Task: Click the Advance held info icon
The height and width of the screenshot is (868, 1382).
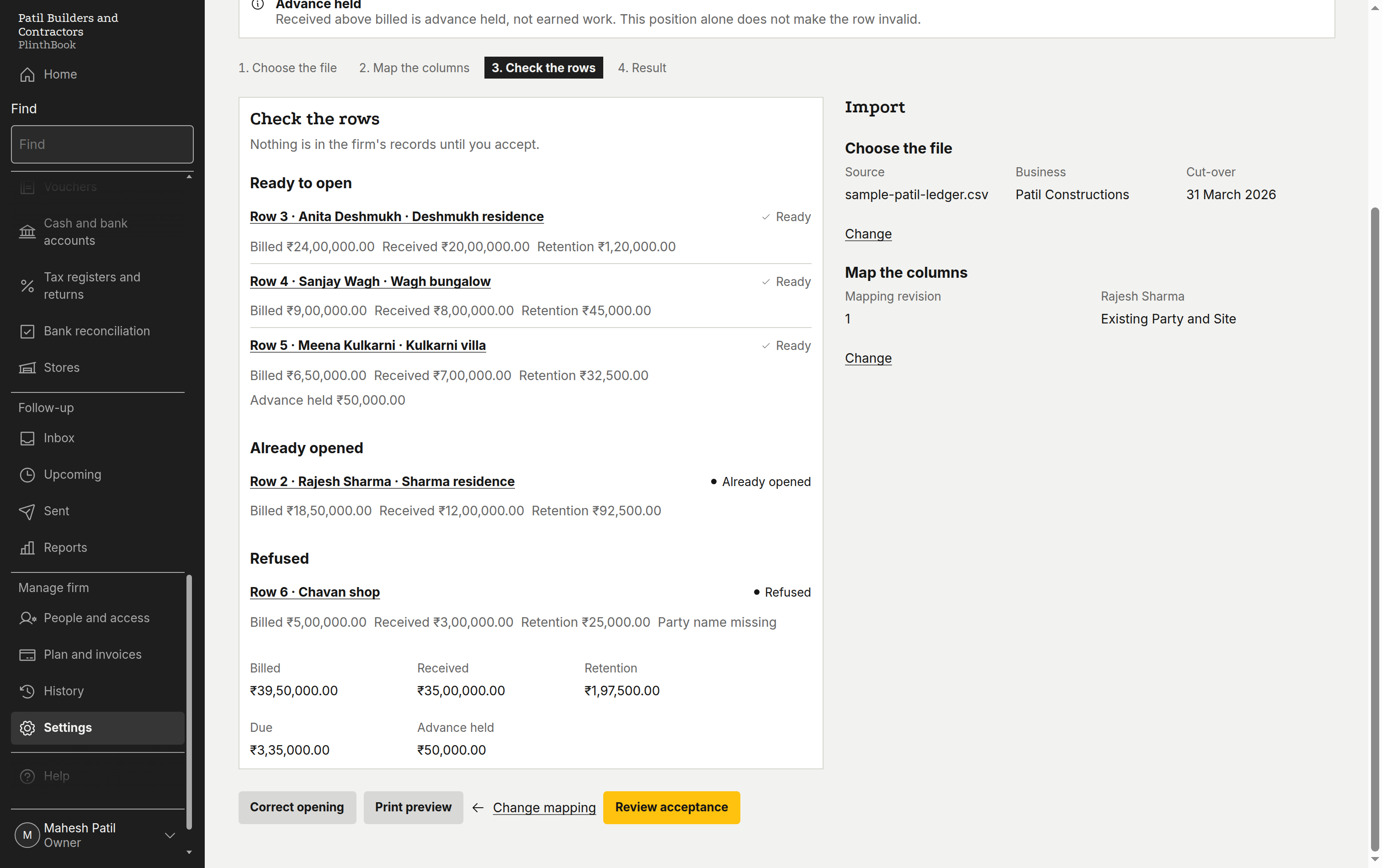Action: coord(258,5)
